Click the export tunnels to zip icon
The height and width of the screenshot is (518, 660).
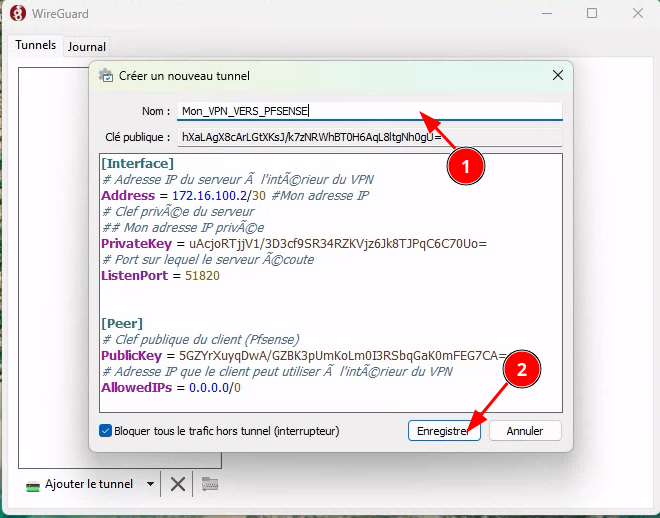click(x=210, y=484)
